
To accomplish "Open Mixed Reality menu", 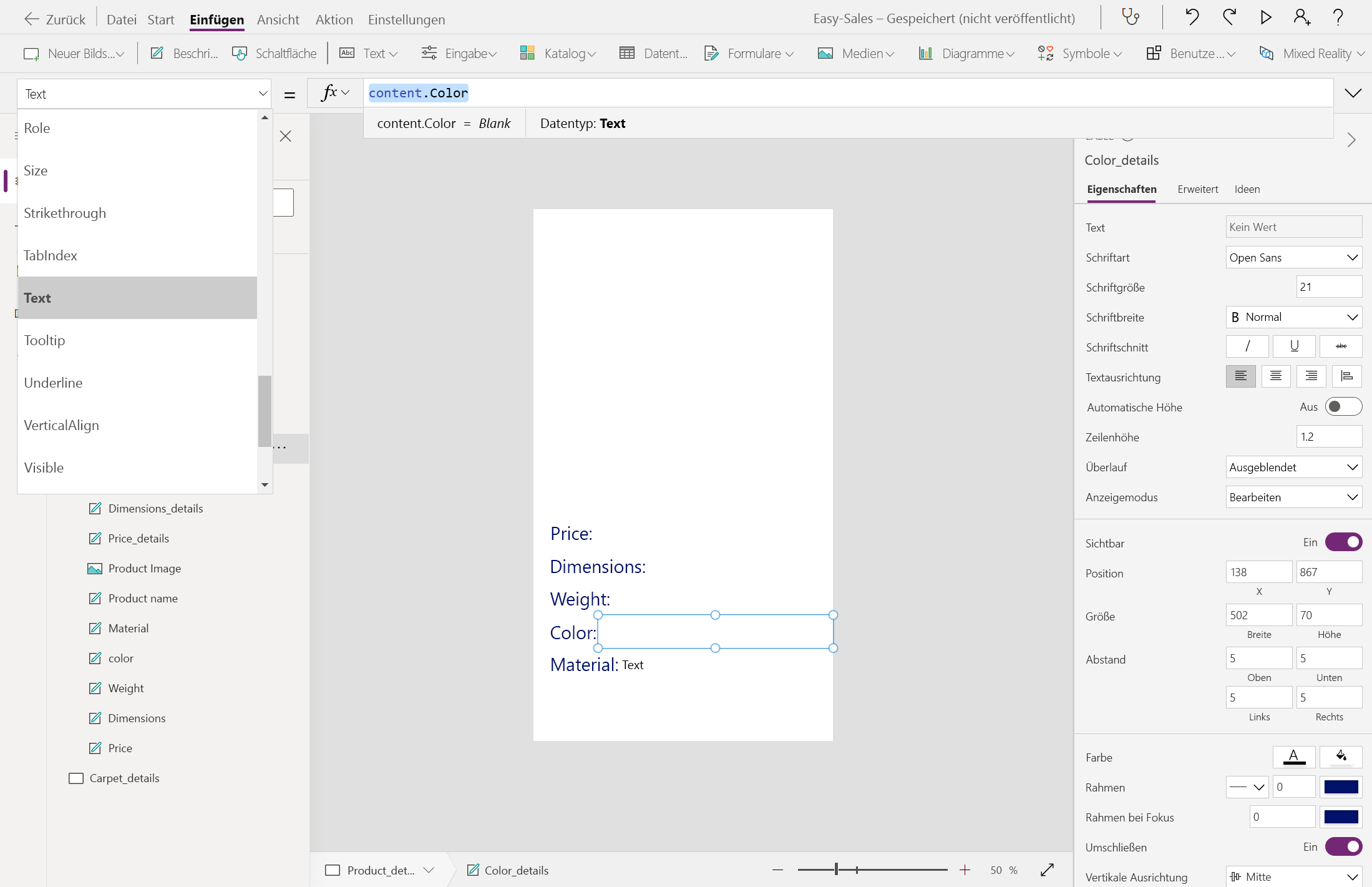I will click(1312, 54).
